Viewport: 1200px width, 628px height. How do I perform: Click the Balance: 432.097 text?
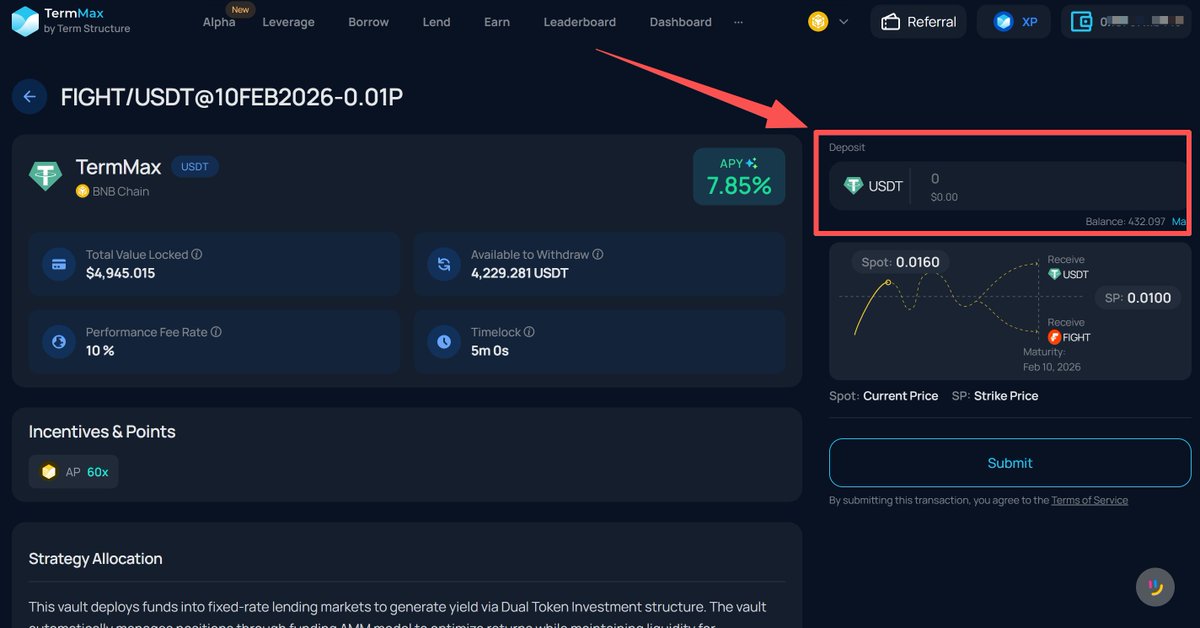pos(1125,222)
